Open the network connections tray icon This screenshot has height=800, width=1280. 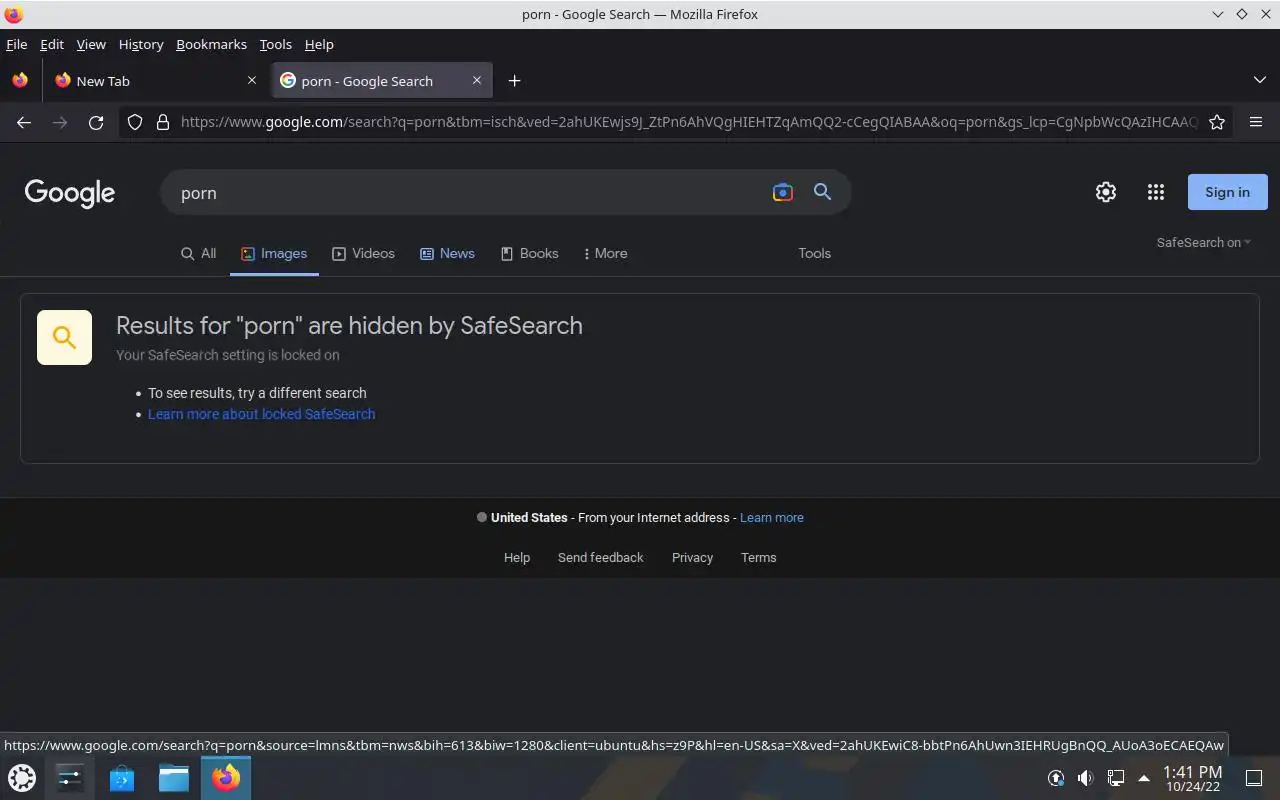(x=1116, y=777)
